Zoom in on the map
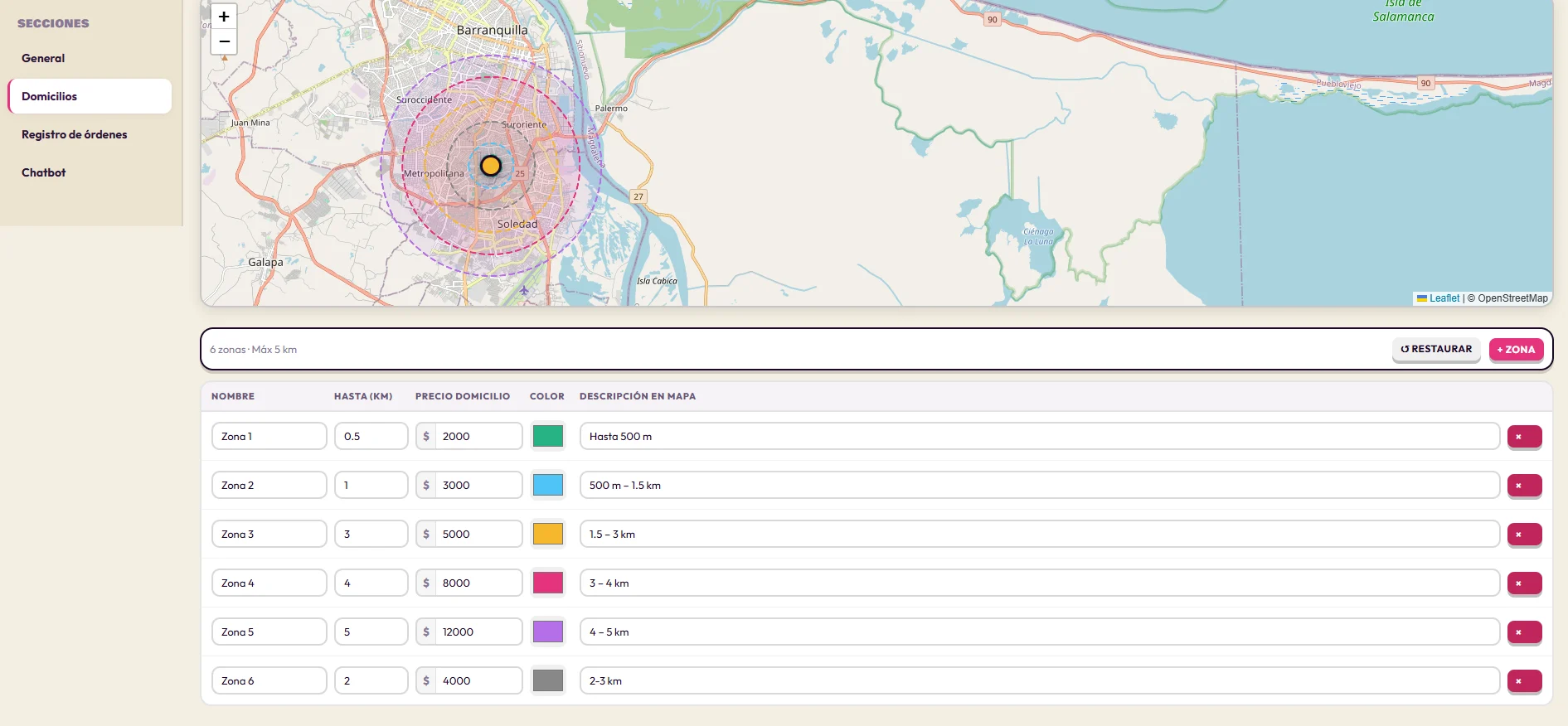1568x726 pixels. (x=224, y=17)
